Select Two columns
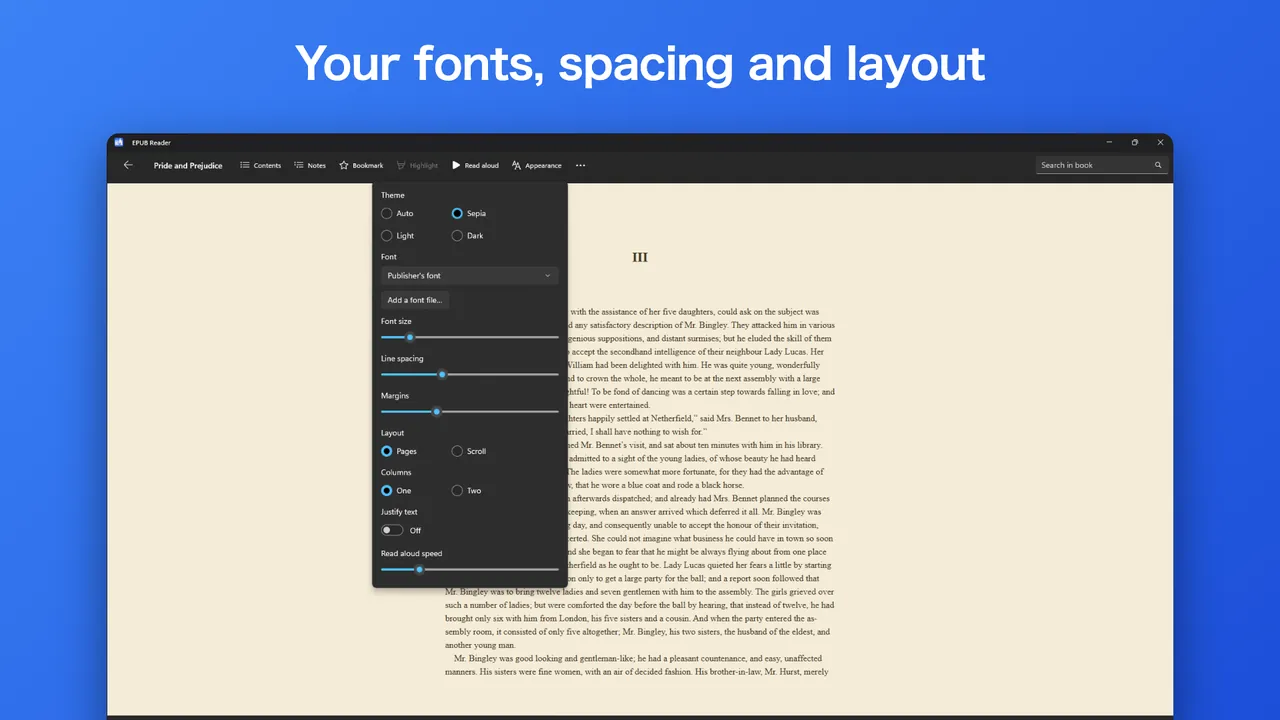The height and width of the screenshot is (720, 1280). (466, 491)
